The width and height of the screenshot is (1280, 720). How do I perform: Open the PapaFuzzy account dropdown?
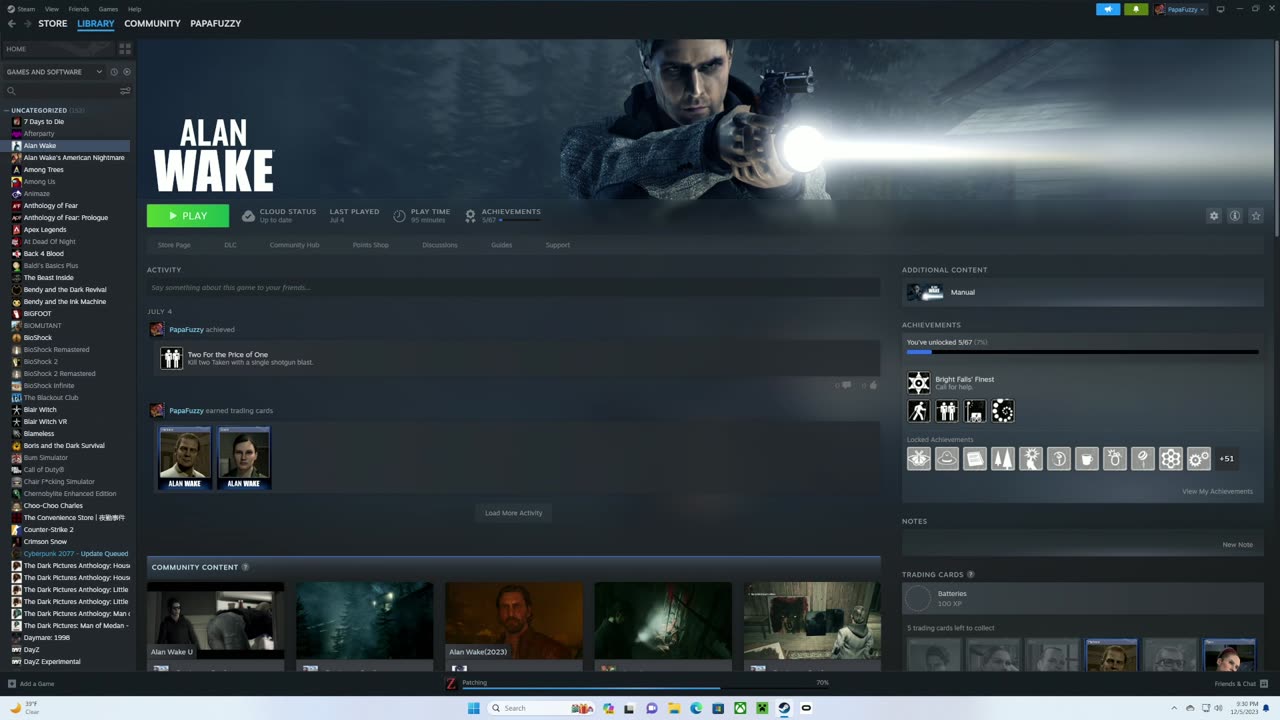[1180, 9]
